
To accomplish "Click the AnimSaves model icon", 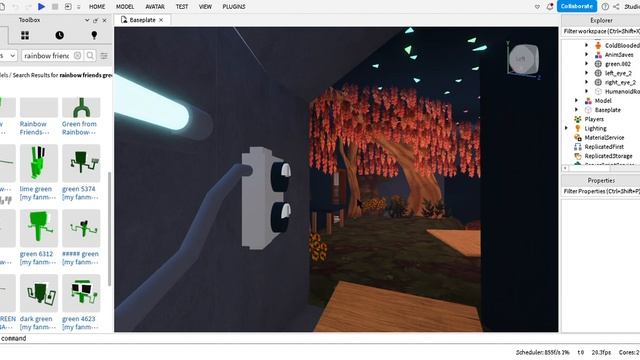I will 598,55.
